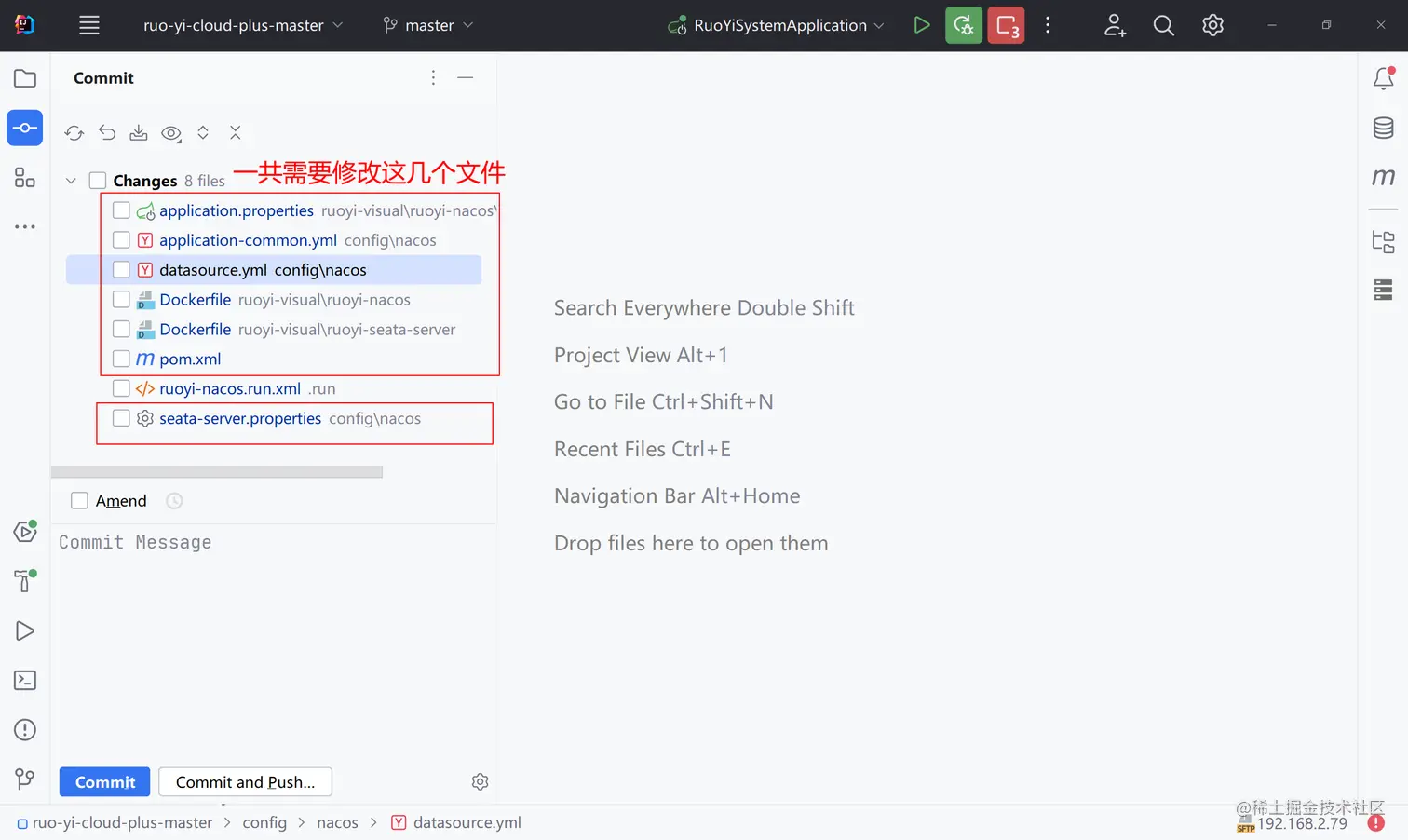Image resolution: width=1408 pixels, height=840 pixels.
Task: Click the config breadcrumb in the navigation bar
Action: point(264,823)
